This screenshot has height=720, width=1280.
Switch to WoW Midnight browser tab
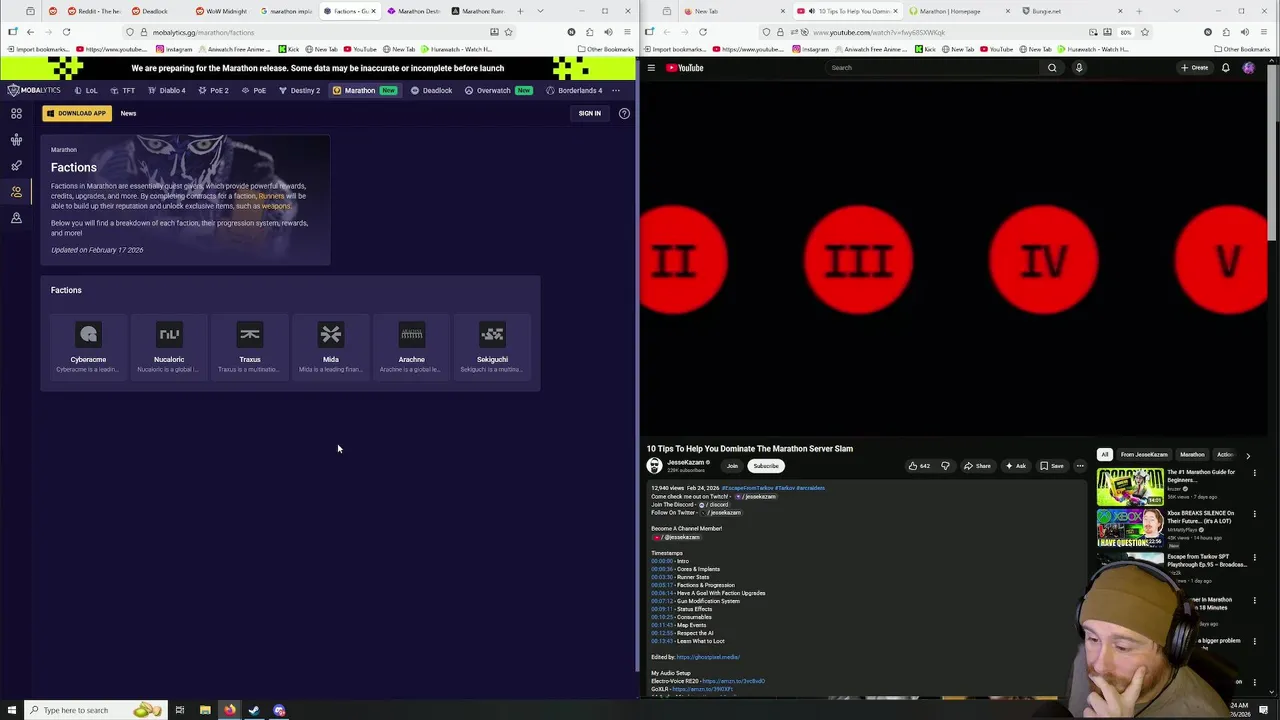(x=221, y=11)
